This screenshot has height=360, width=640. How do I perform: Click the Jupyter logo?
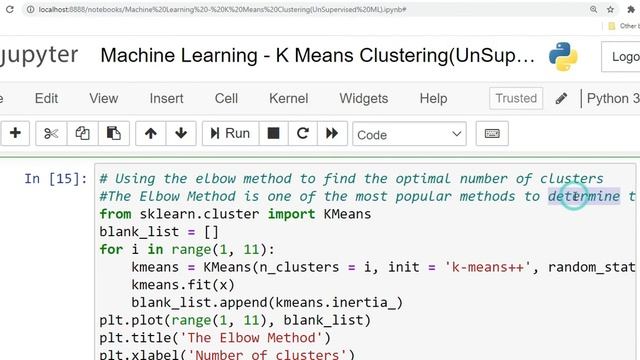tap(39, 55)
